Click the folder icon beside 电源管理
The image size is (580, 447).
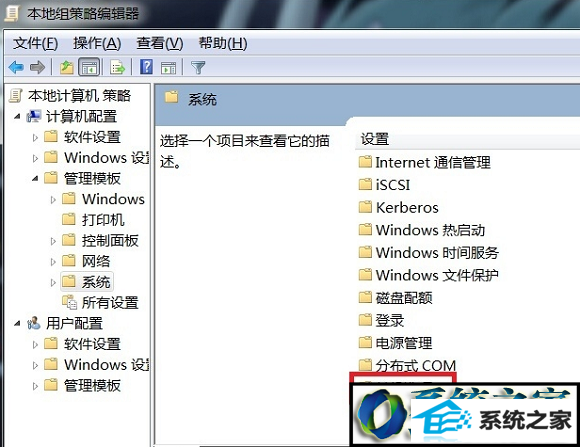pos(365,342)
